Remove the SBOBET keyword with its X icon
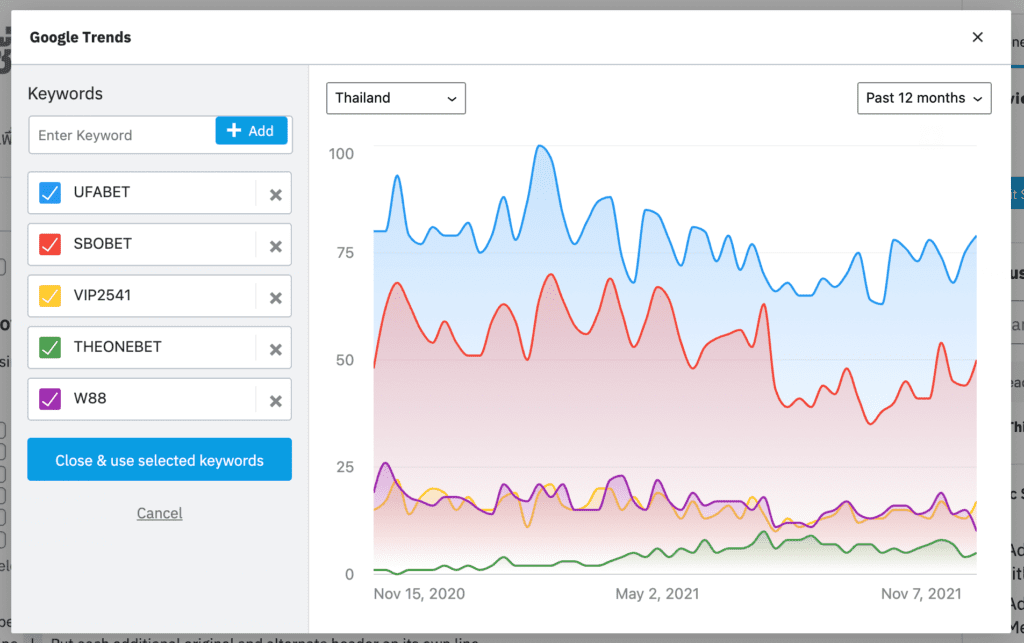This screenshot has width=1024, height=643. (x=276, y=246)
